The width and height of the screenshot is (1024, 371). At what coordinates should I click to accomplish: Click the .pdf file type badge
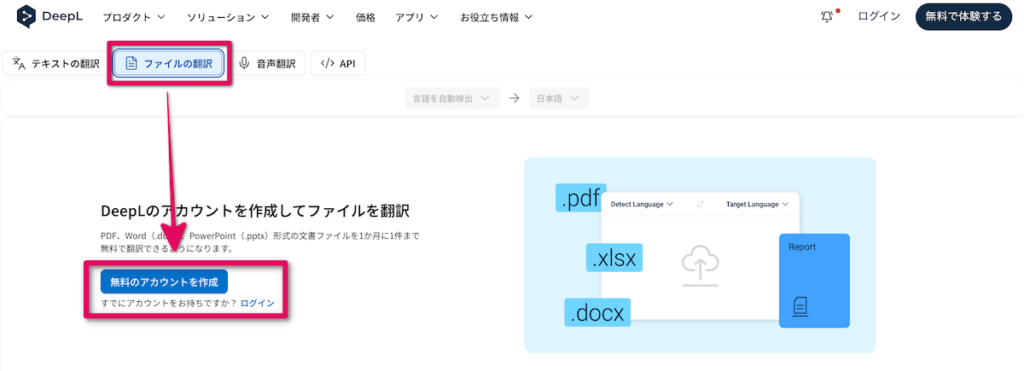(581, 198)
